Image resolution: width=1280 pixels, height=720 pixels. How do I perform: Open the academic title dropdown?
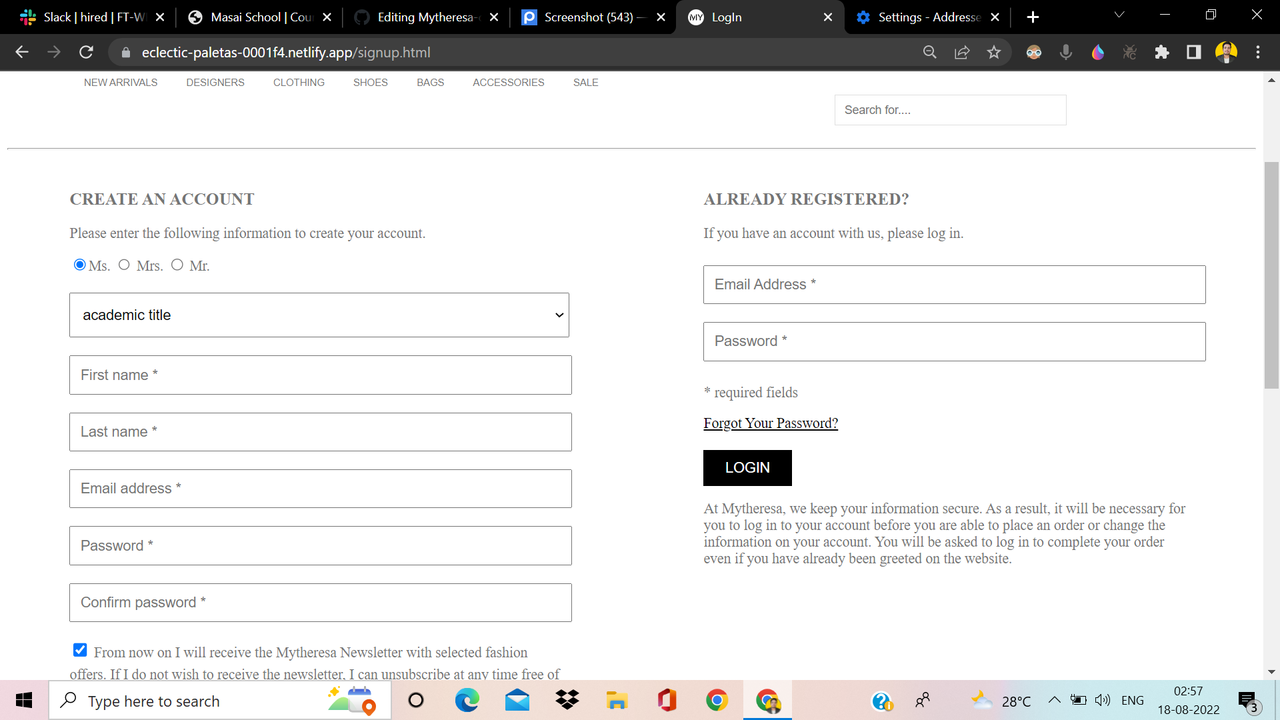click(x=319, y=315)
